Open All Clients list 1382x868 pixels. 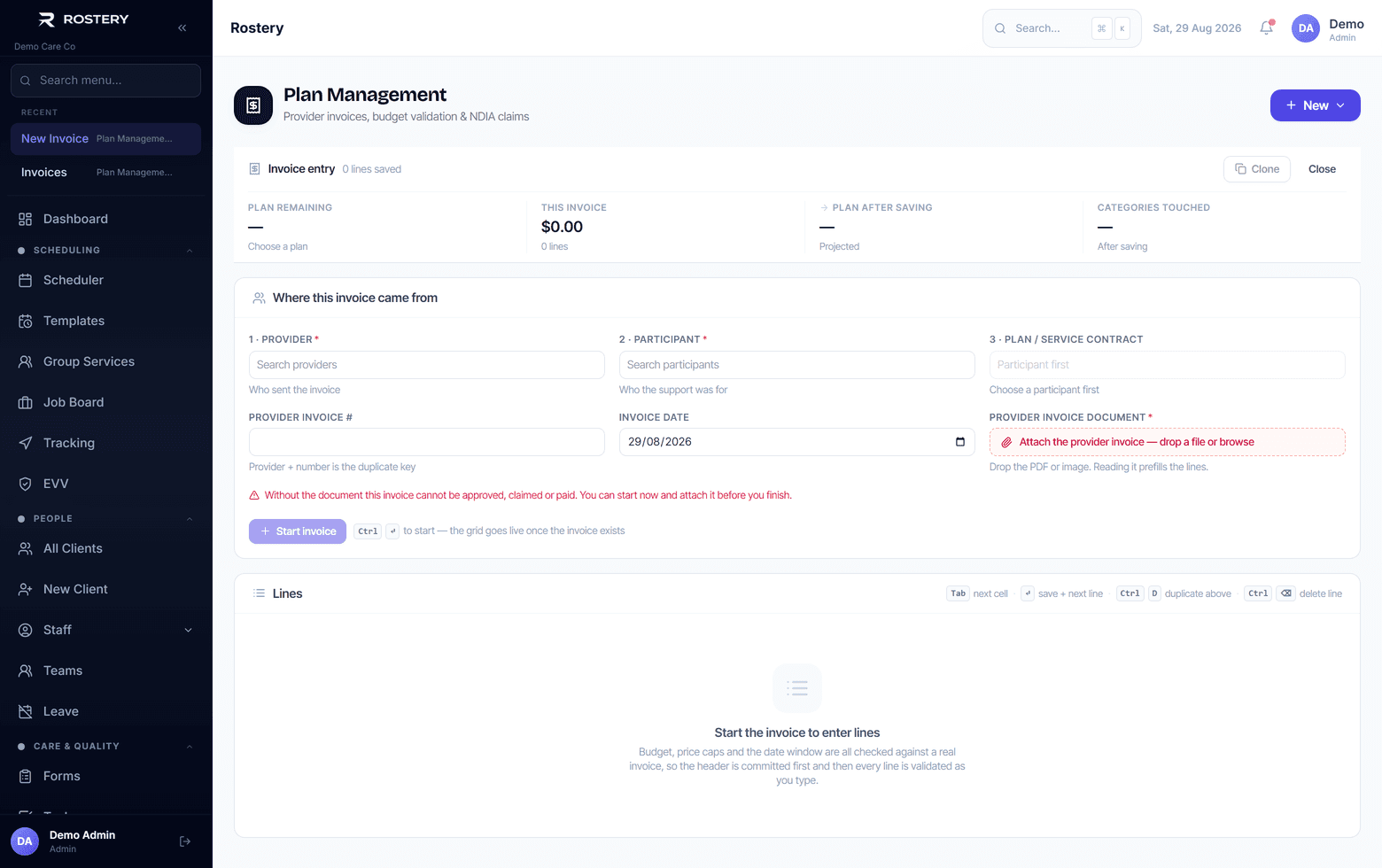point(106,548)
